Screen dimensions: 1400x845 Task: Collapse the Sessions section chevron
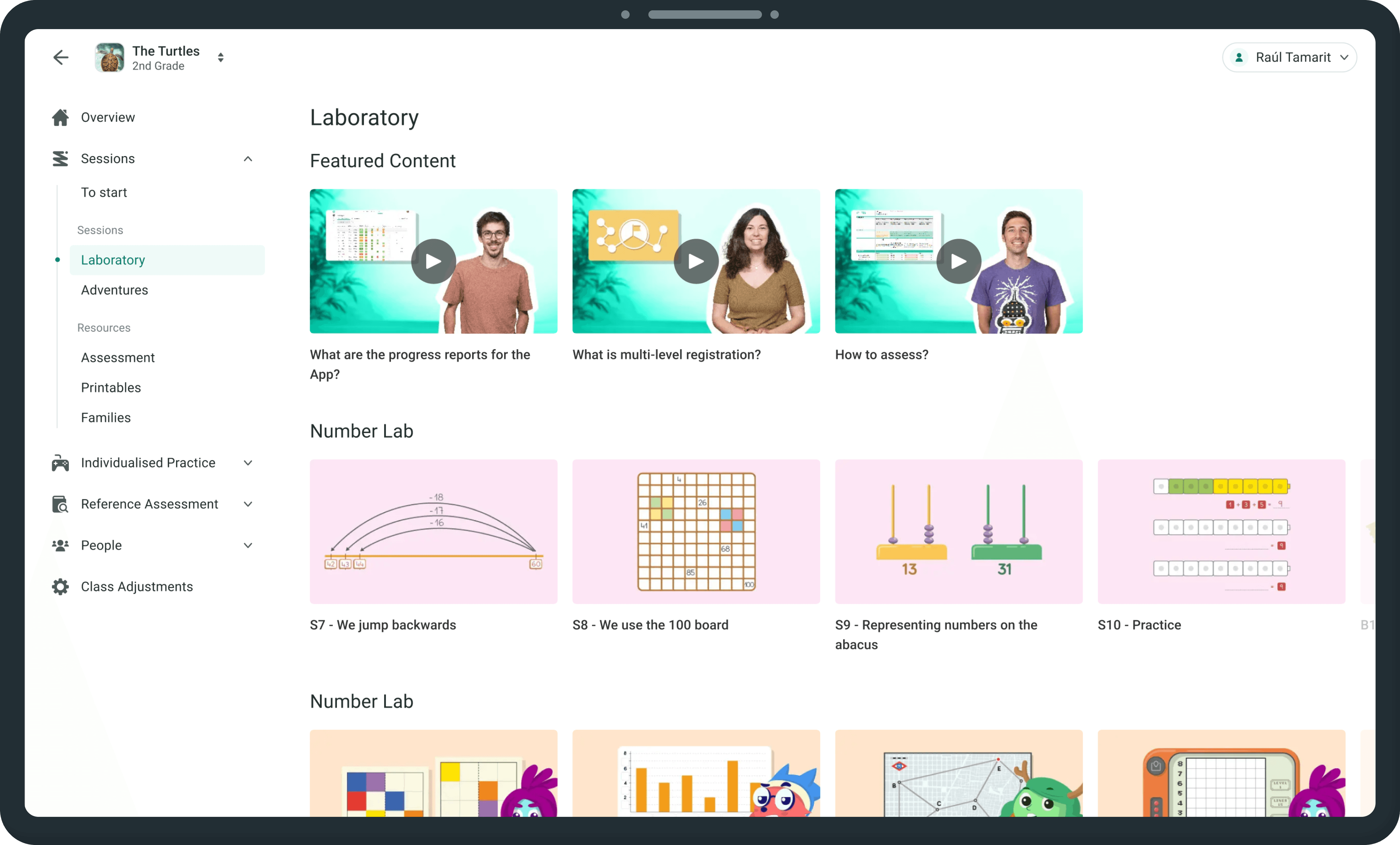(248, 159)
